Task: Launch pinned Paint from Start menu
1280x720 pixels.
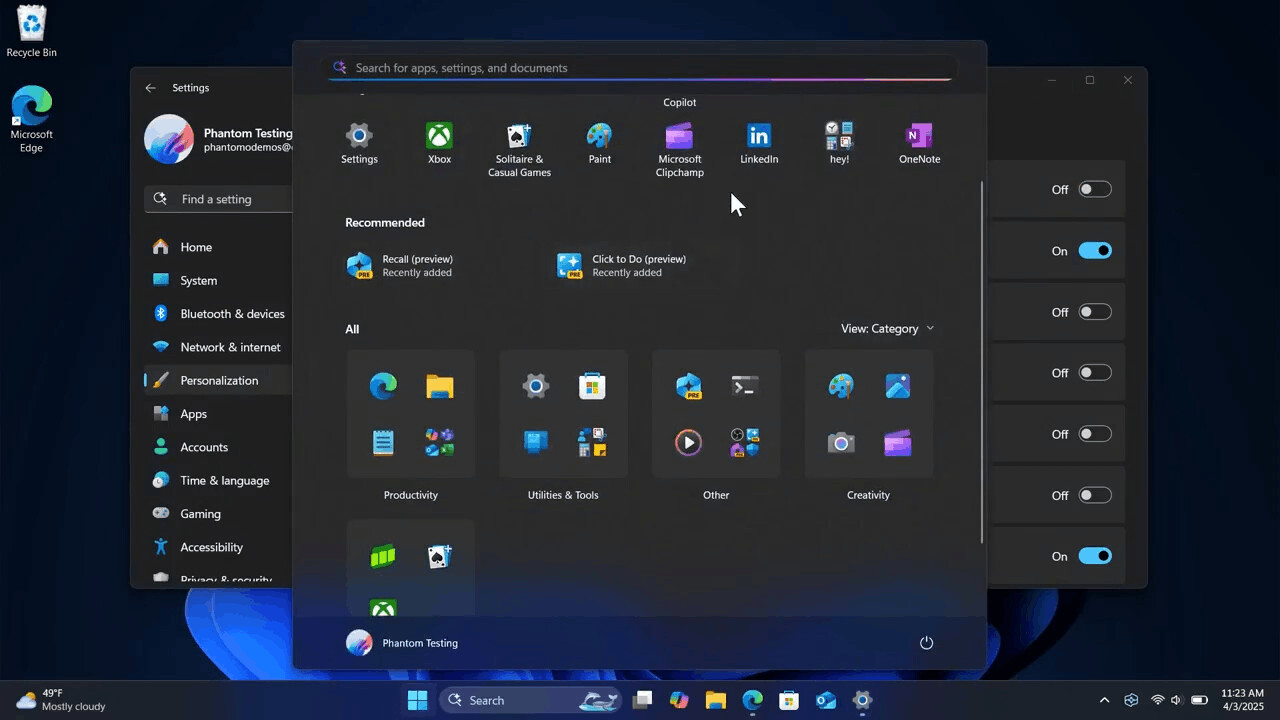Action: tap(599, 144)
